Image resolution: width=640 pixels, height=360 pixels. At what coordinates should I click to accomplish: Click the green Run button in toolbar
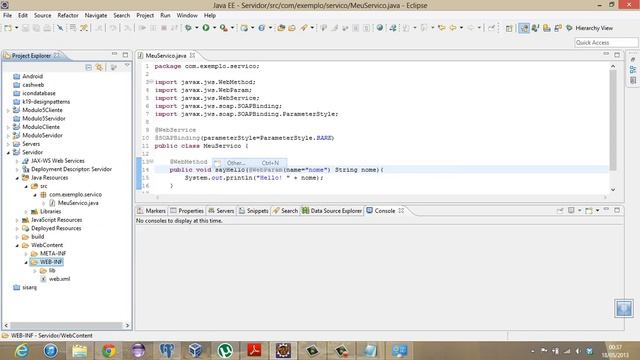point(206,28)
